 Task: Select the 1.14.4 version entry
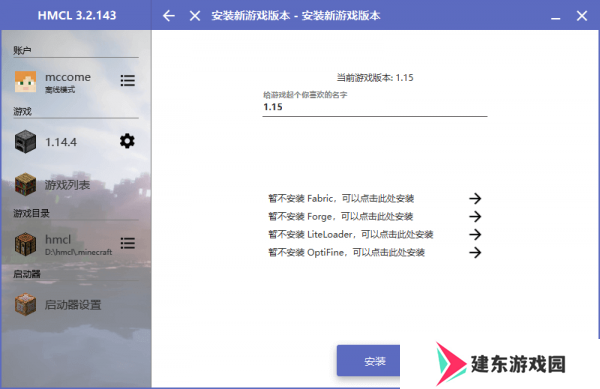click(61, 142)
